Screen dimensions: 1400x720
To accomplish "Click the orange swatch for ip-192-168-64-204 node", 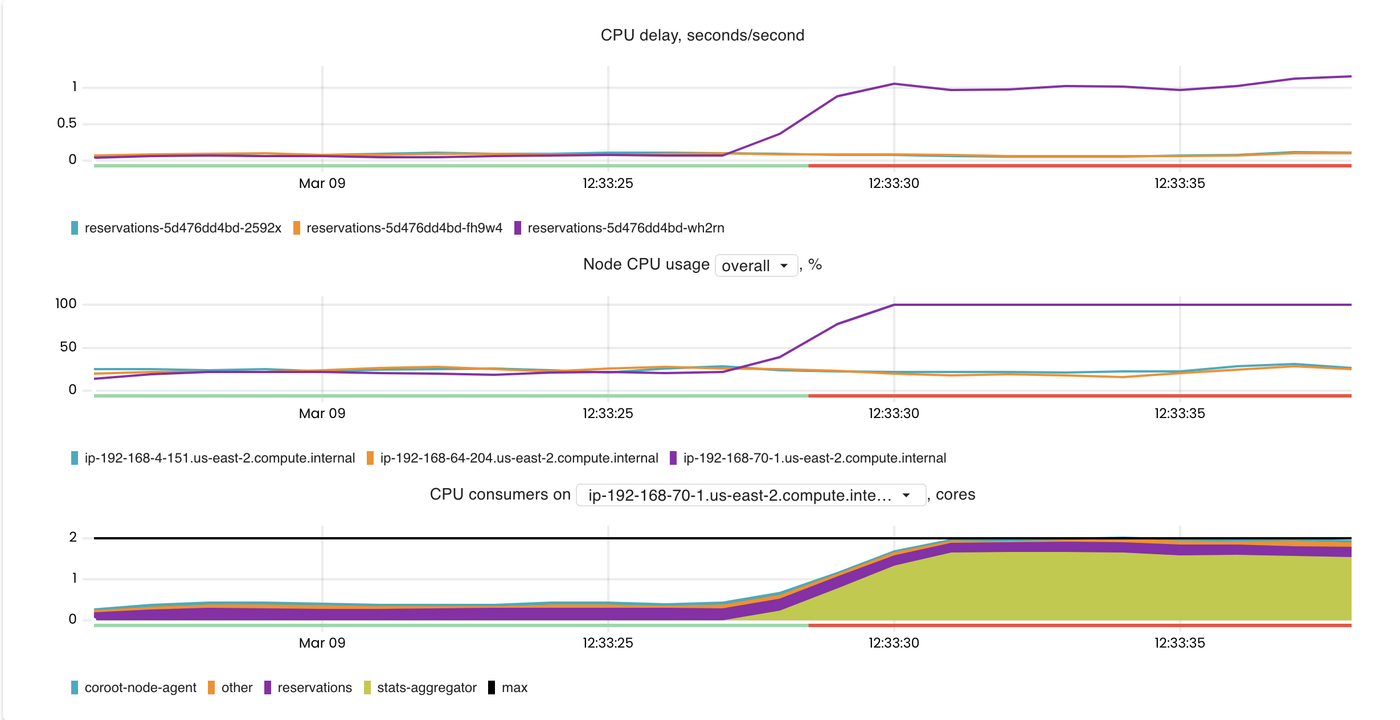I will point(372,457).
